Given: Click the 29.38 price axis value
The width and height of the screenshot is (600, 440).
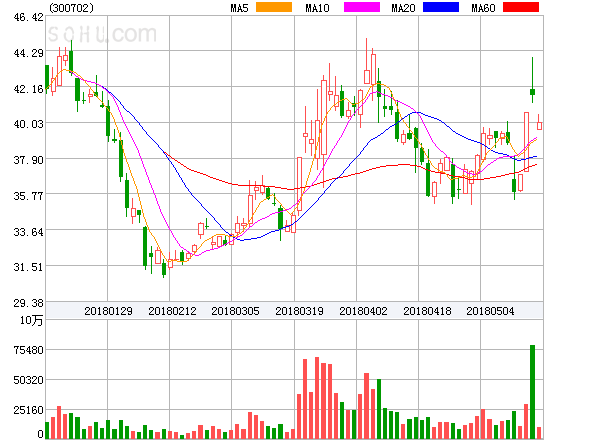Looking at the screenshot, I should (x=28, y=303).
